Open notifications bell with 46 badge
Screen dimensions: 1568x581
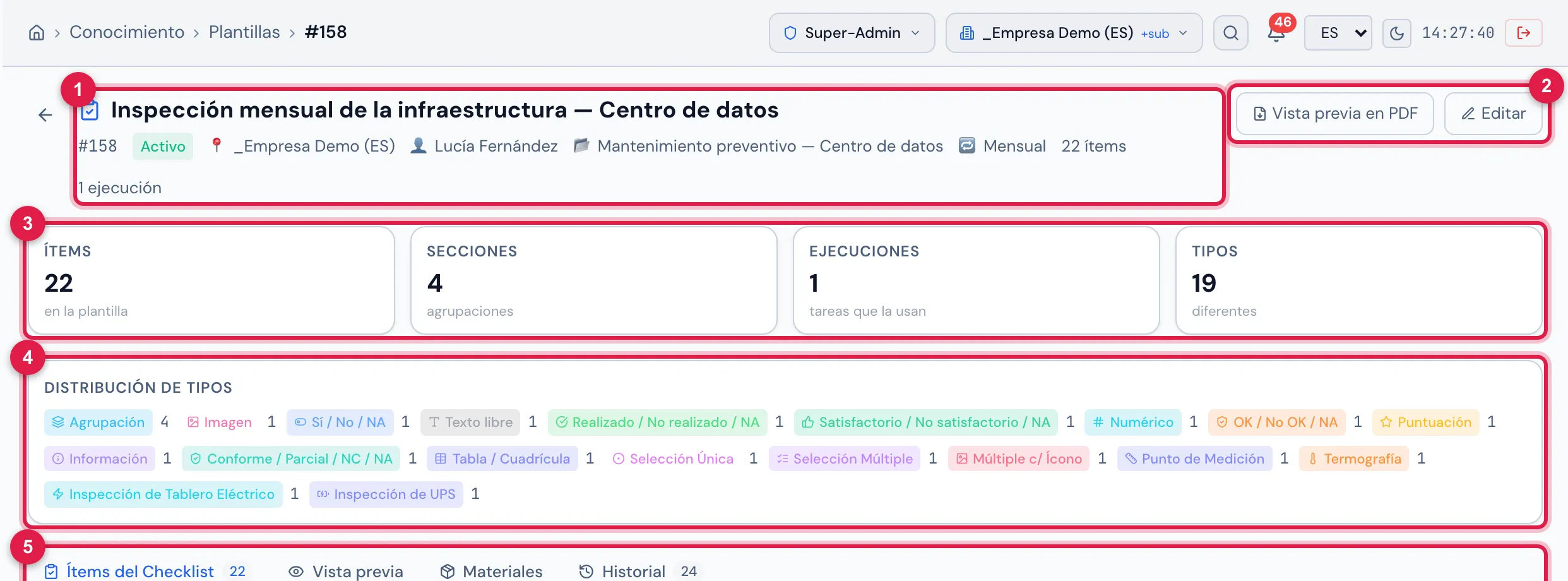(x=1276, y=33)
